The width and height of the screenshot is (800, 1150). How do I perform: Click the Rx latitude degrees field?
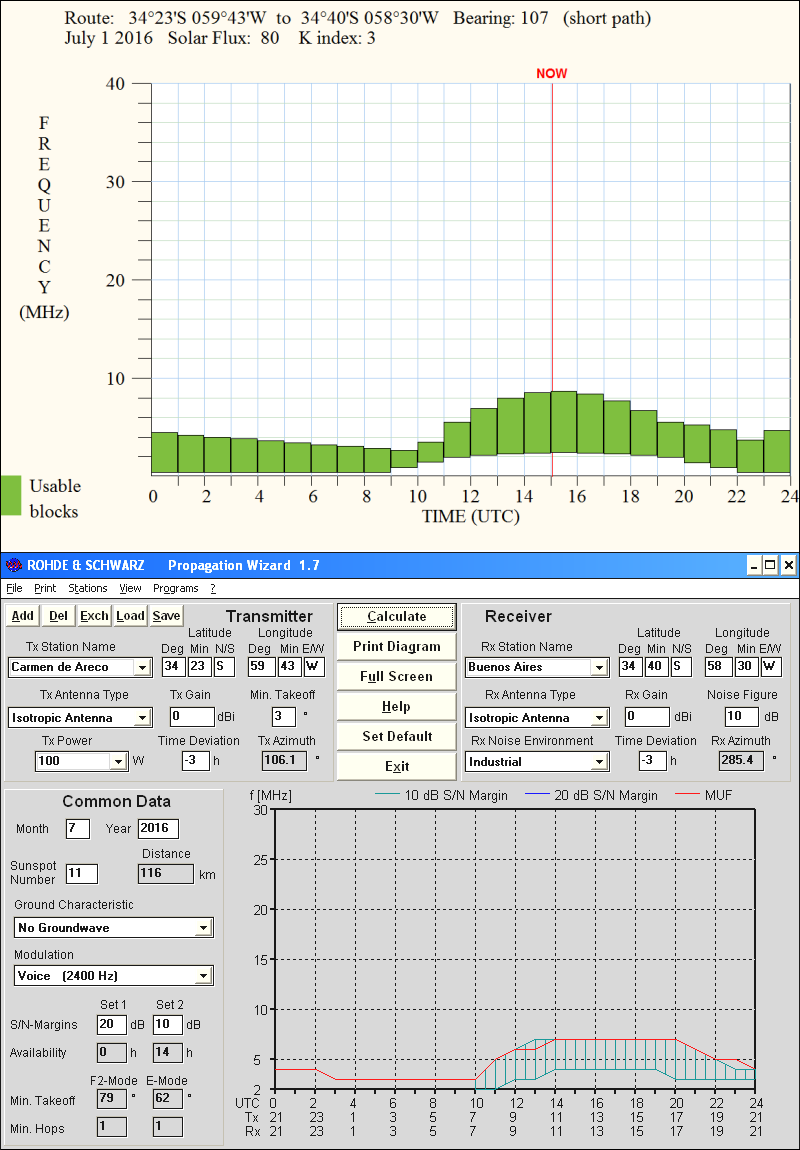(x=629, y=667)
